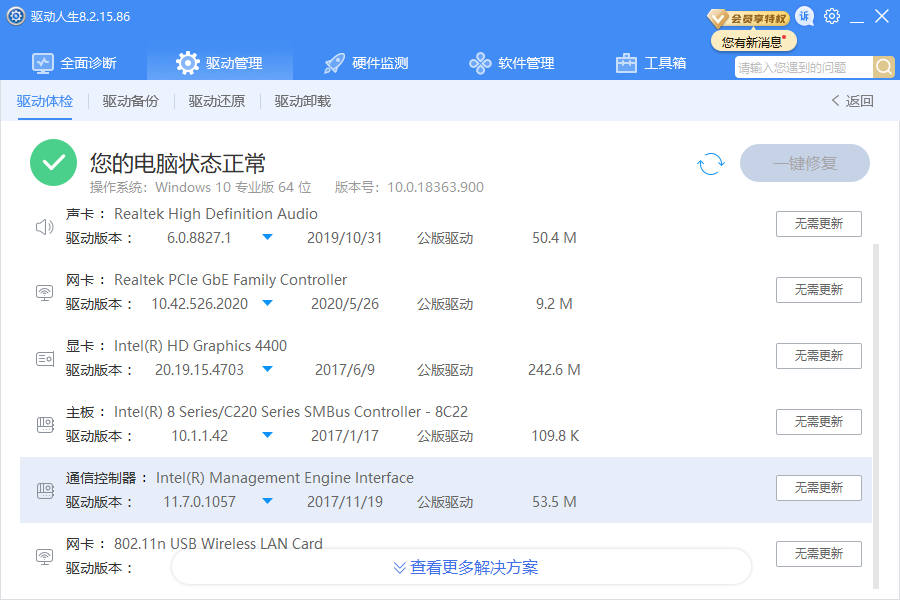Select Intel(R) HD Graphics 4400 name

[200, 346]
